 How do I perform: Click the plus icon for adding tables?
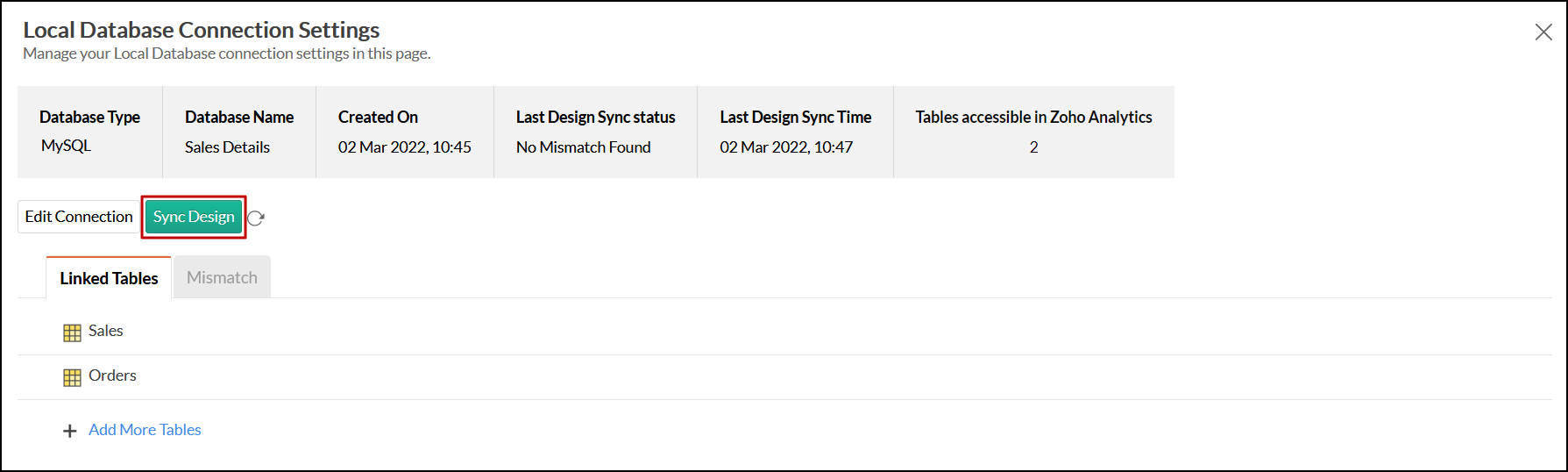pyautogui.click(x=70, y=431)
